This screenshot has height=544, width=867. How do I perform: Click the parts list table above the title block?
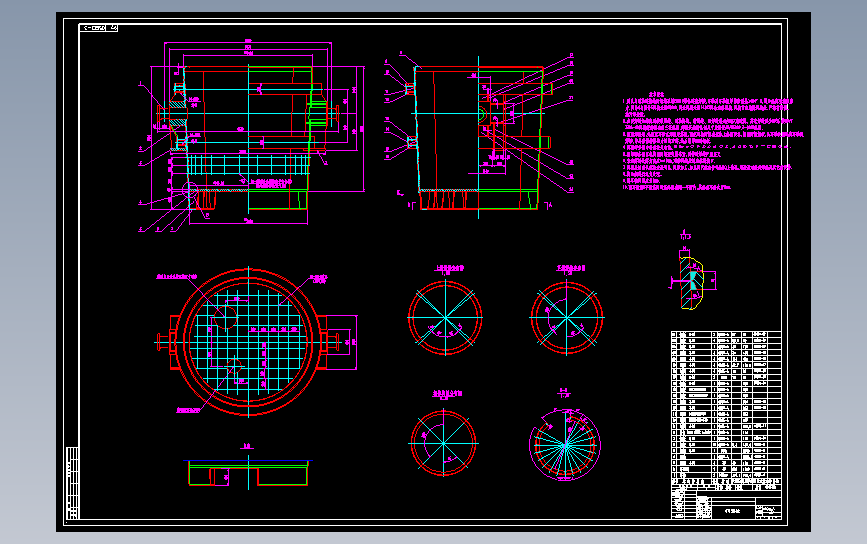click(726, 405)
